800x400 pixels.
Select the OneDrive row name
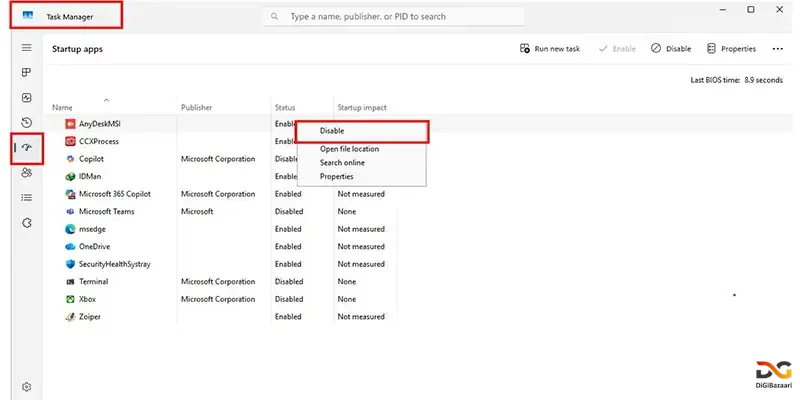tap(94, 246)
